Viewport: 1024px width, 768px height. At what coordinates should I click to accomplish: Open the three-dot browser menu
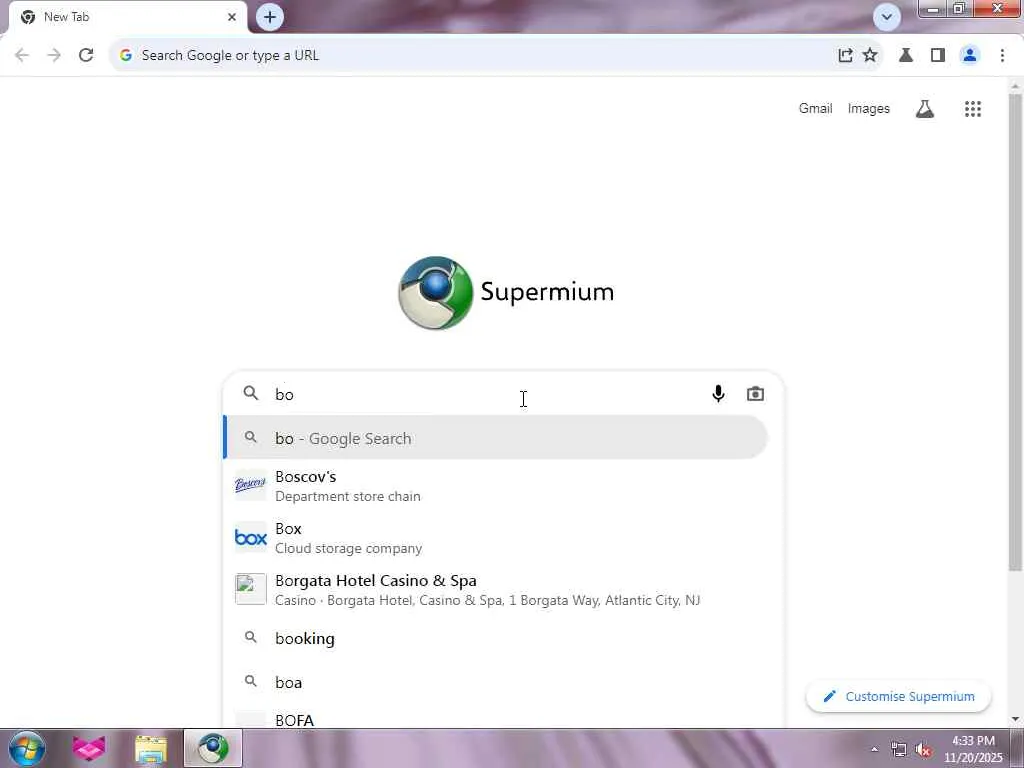[x=1002, y=56]
